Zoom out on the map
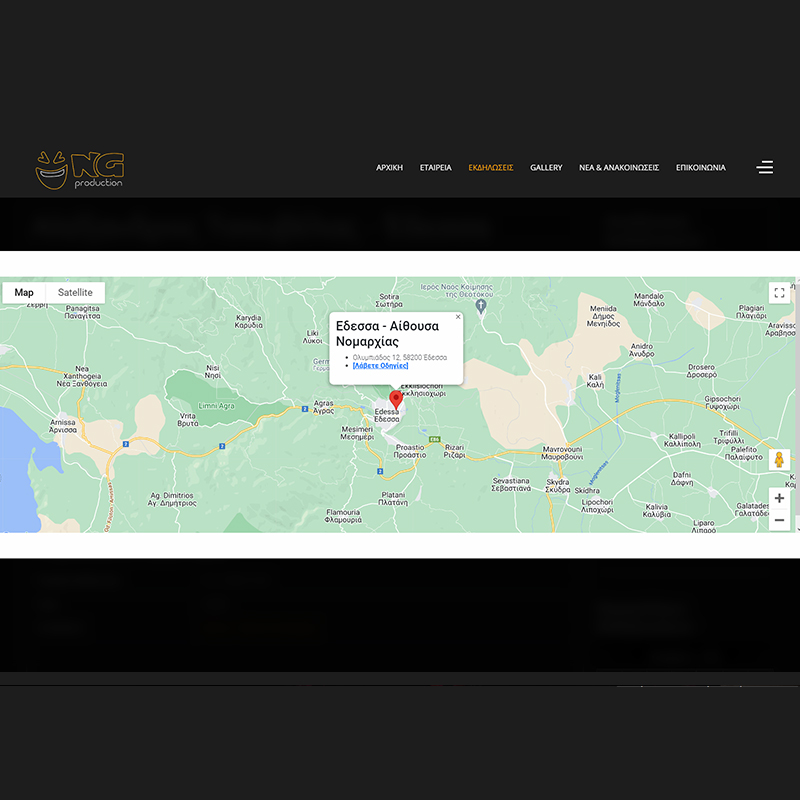The width and height of the screenshot is (800, 800). [779, 520]
